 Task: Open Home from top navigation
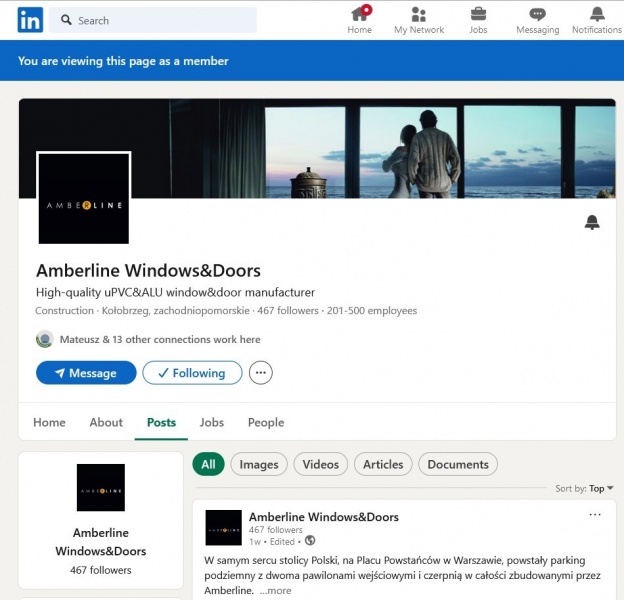360,20
